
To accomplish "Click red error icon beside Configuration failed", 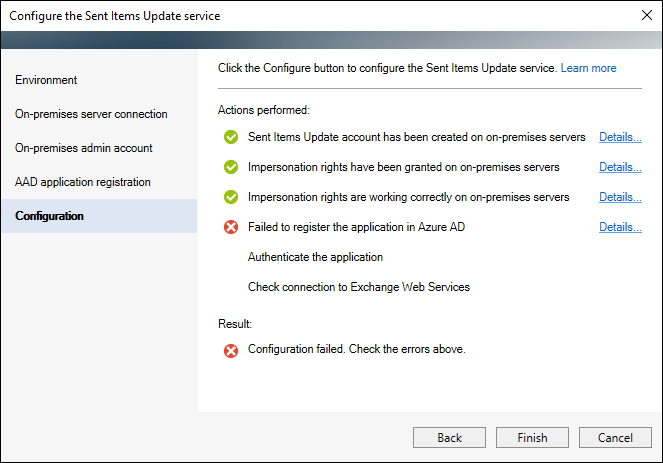I will click(x=231, y=351).
